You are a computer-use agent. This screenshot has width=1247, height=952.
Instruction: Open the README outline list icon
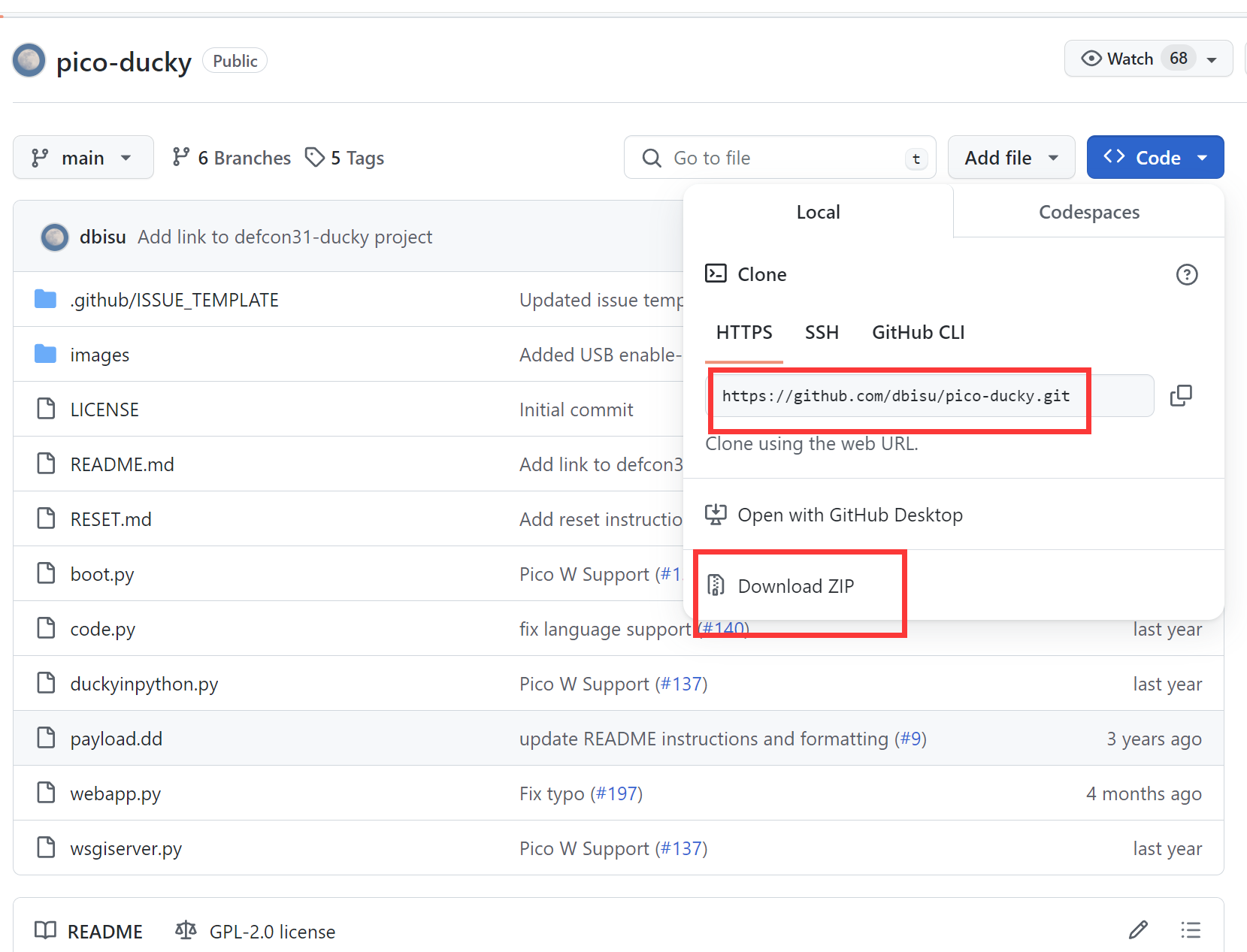(x=1191, y=930)
